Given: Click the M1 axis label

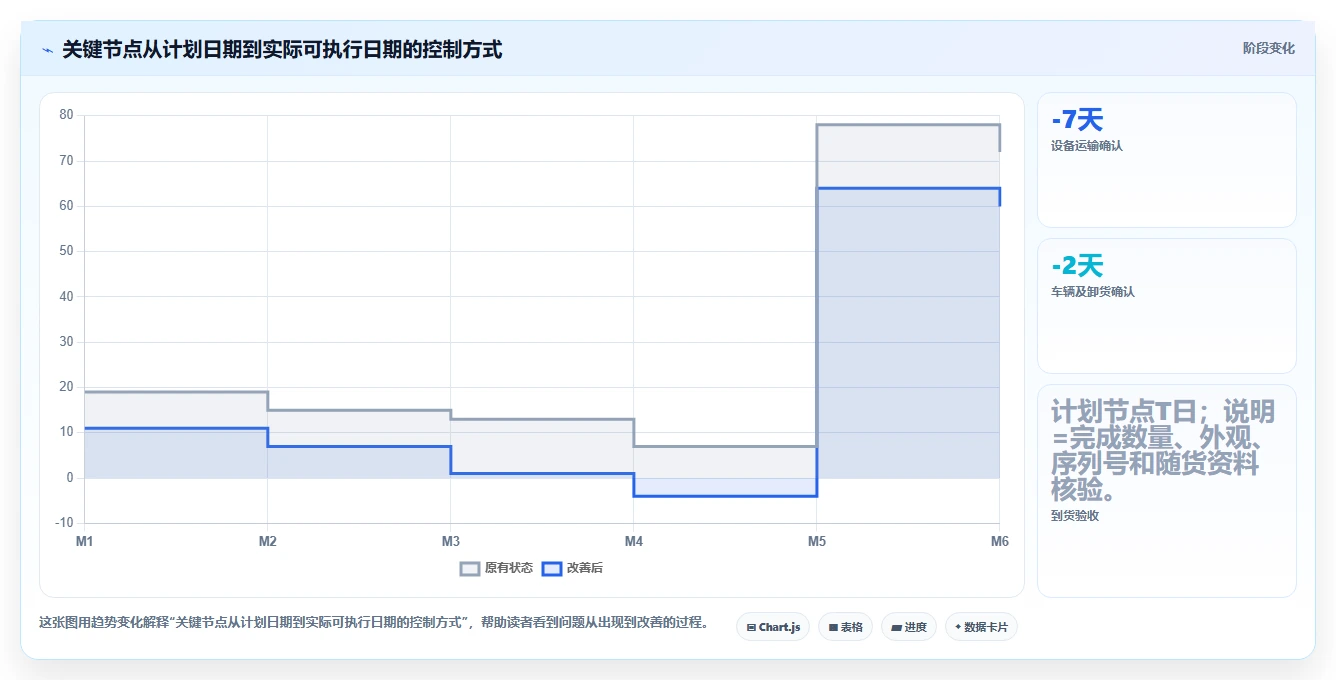Looking at the screenshot, I should point(84,541).
